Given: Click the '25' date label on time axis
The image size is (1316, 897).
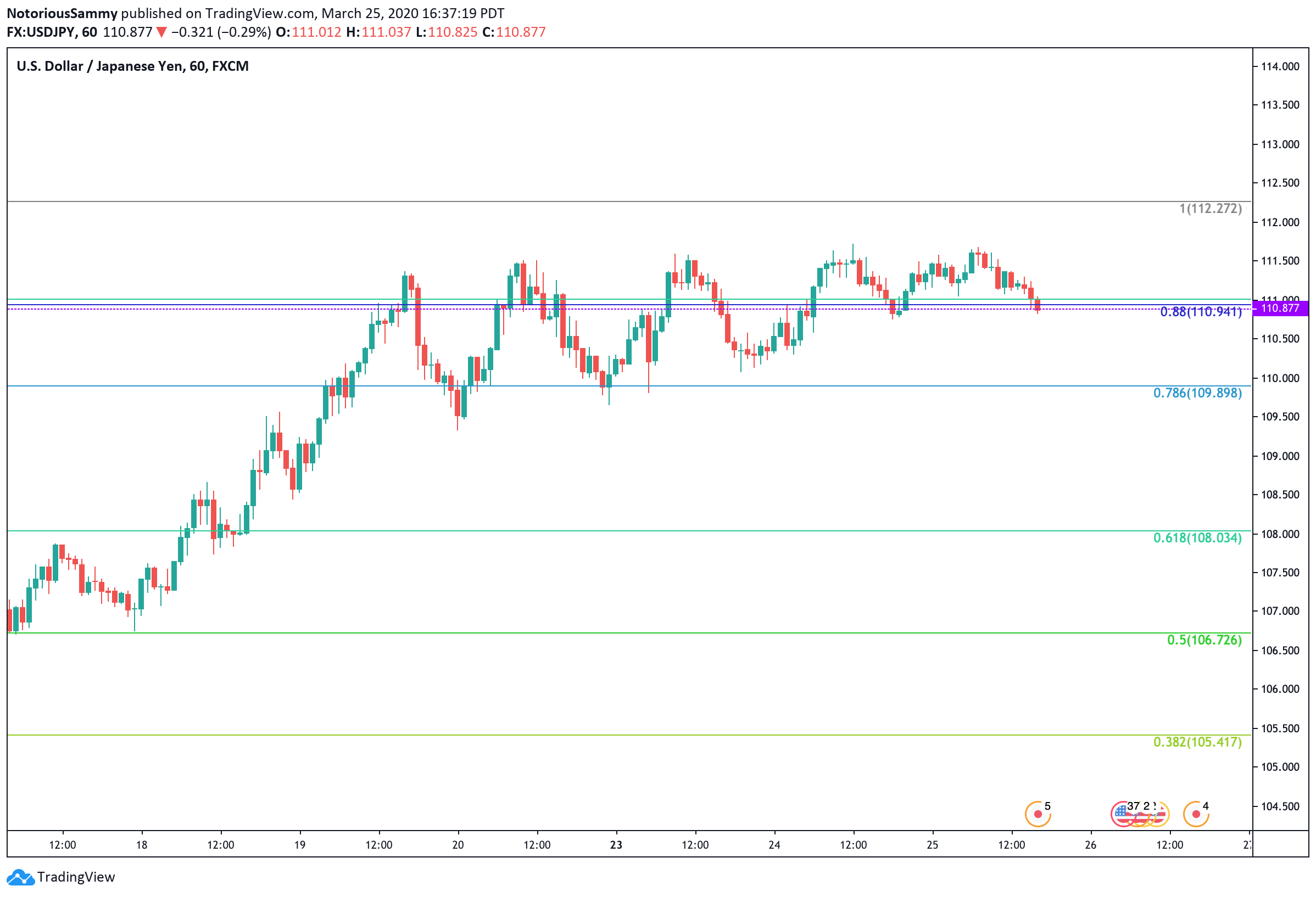Looking at the screenshot, I should pyautogui.click(x=932, y=845).
